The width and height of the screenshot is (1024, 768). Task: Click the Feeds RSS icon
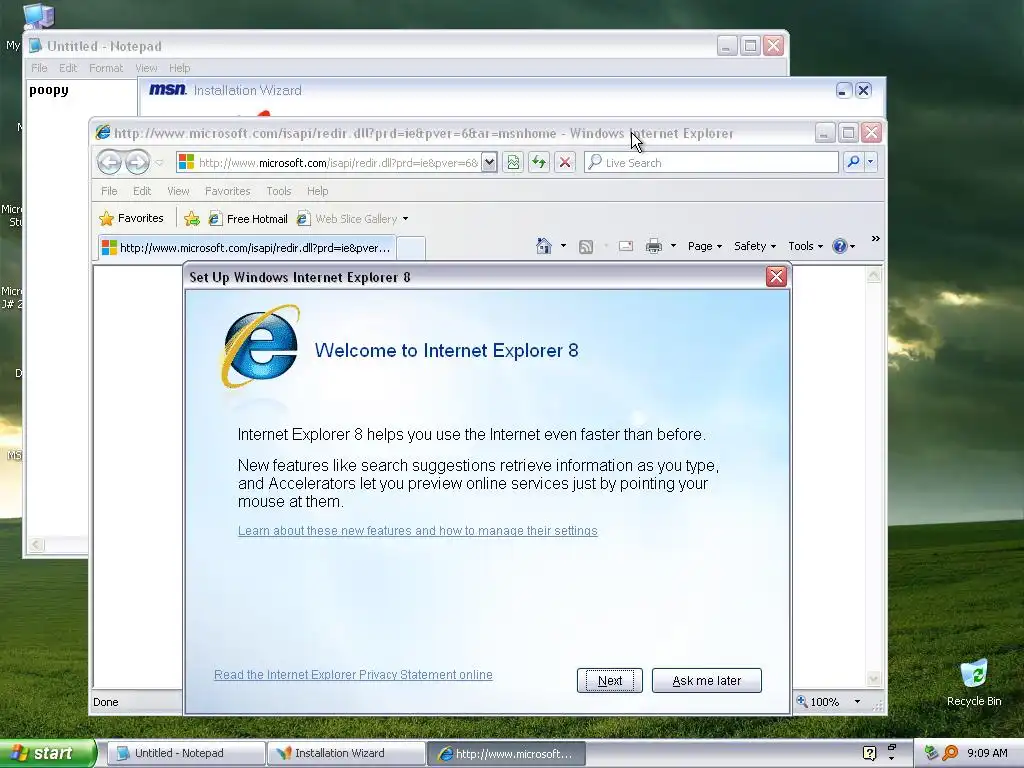[x=586, y=246]
